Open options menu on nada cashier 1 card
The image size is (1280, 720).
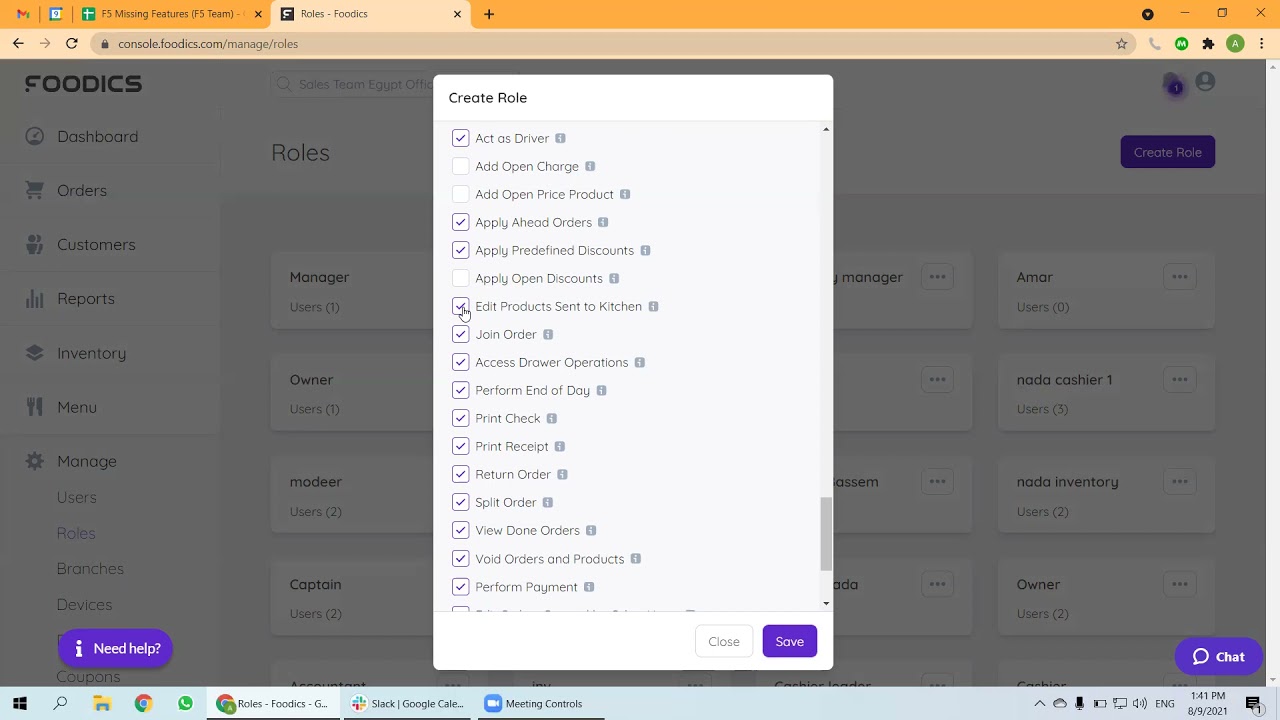(1180, 379)
